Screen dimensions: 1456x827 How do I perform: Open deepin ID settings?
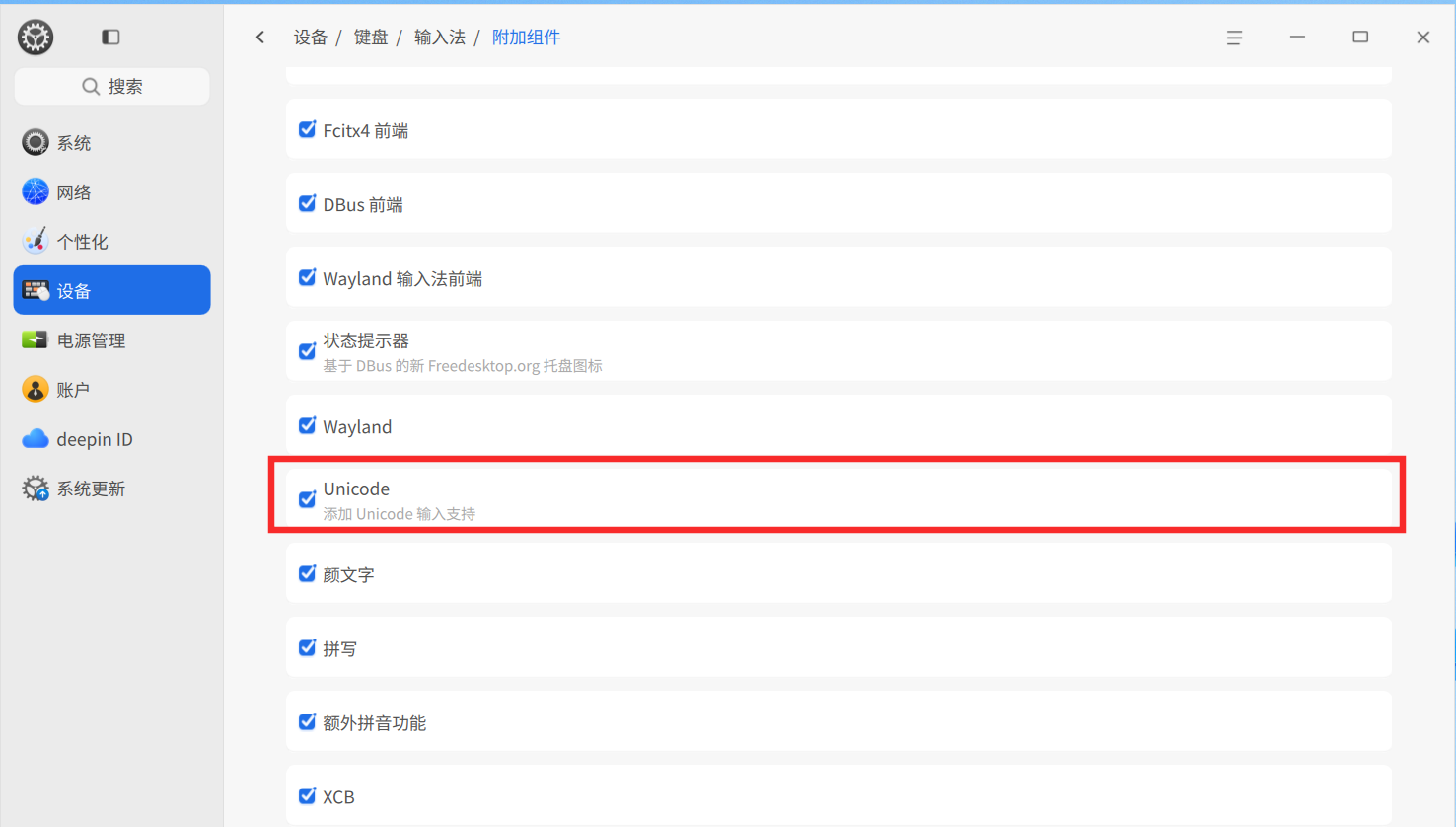(111, 438)
